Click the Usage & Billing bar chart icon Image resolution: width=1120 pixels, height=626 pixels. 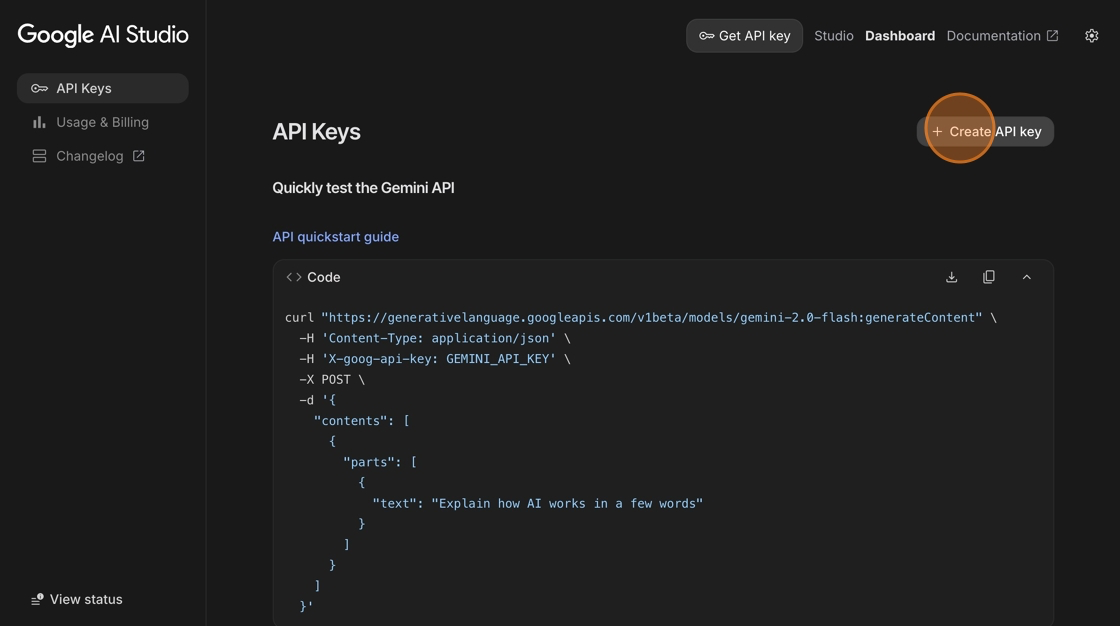coord(39,122)
